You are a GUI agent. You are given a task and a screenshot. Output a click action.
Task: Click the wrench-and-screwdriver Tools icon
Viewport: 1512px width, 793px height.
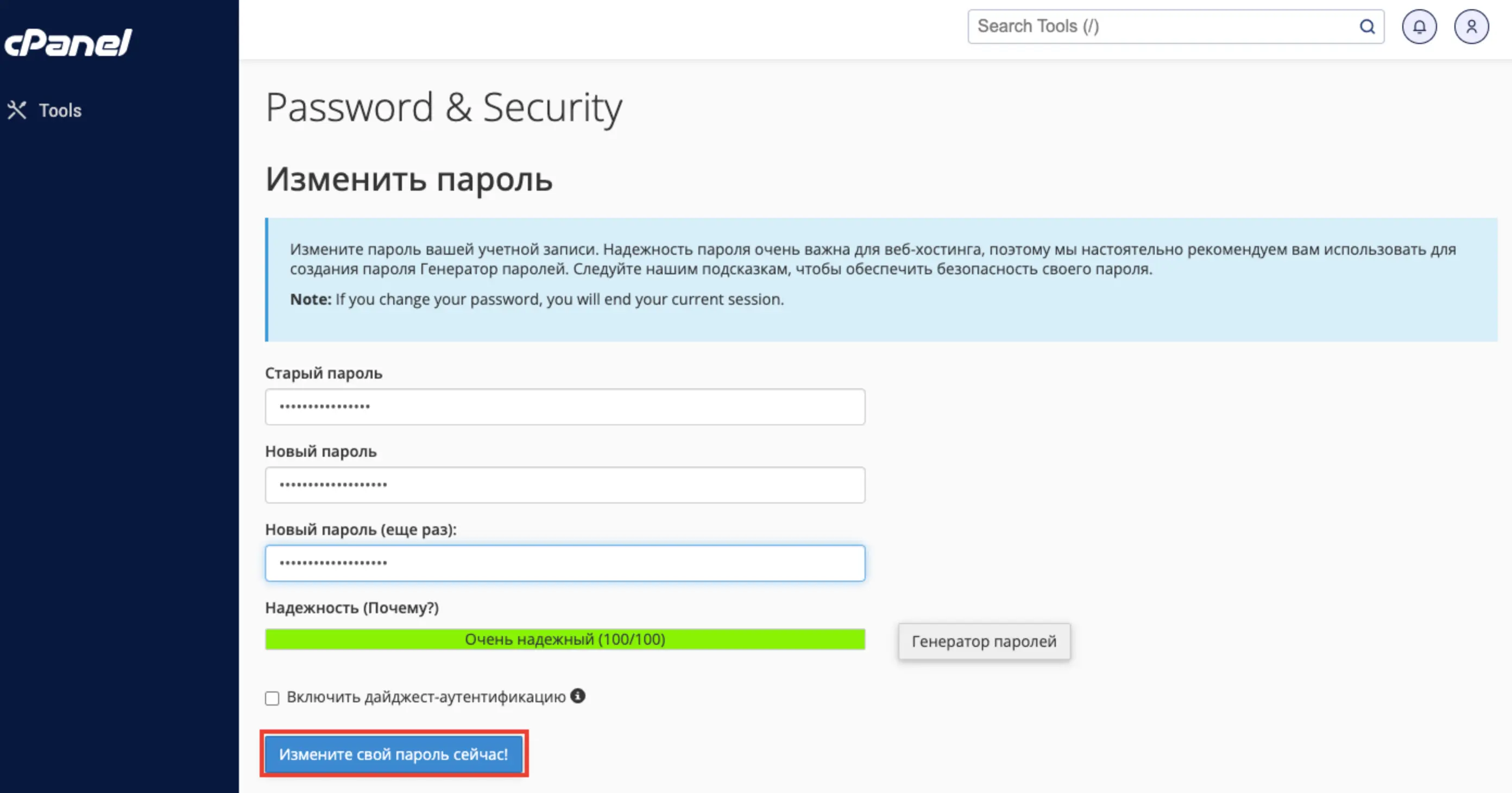[x=17, y=110]
